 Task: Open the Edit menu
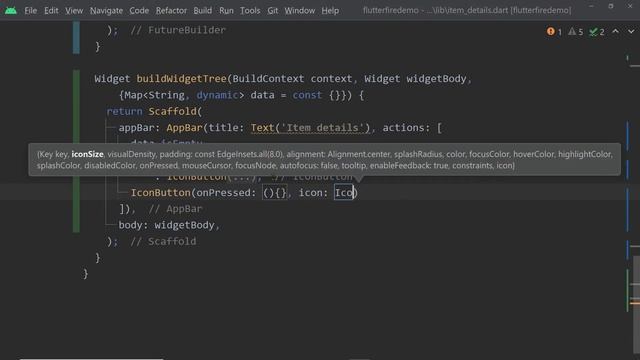[x=51, y=11]
